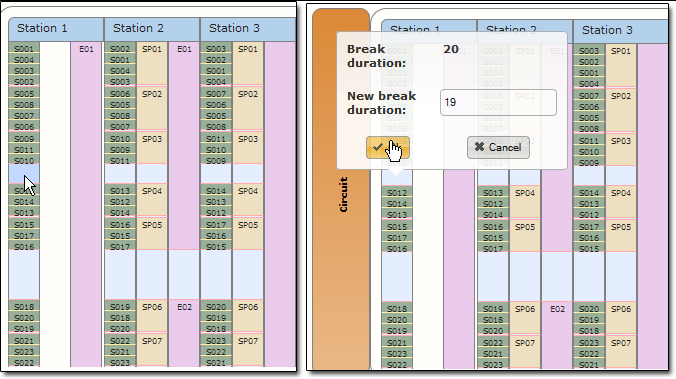
Task: Click the break duration value 20 in dialog
Action: point(451,49)
